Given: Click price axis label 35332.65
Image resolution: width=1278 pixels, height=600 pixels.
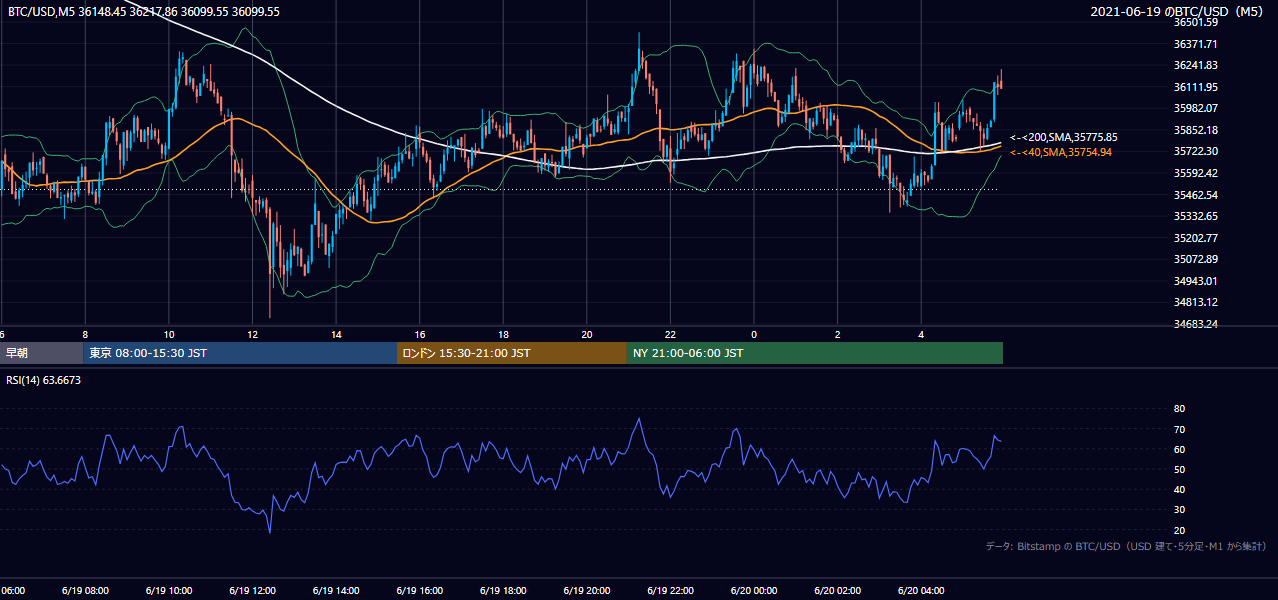Looking at the screenshot, I should 1195,216.
